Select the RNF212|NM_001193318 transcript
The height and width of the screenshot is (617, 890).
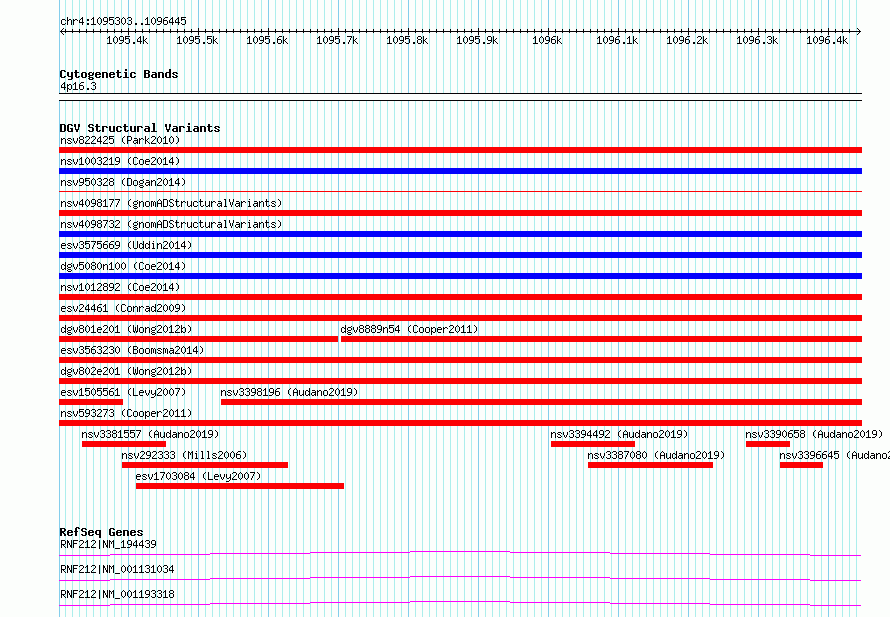pos(117,594)
